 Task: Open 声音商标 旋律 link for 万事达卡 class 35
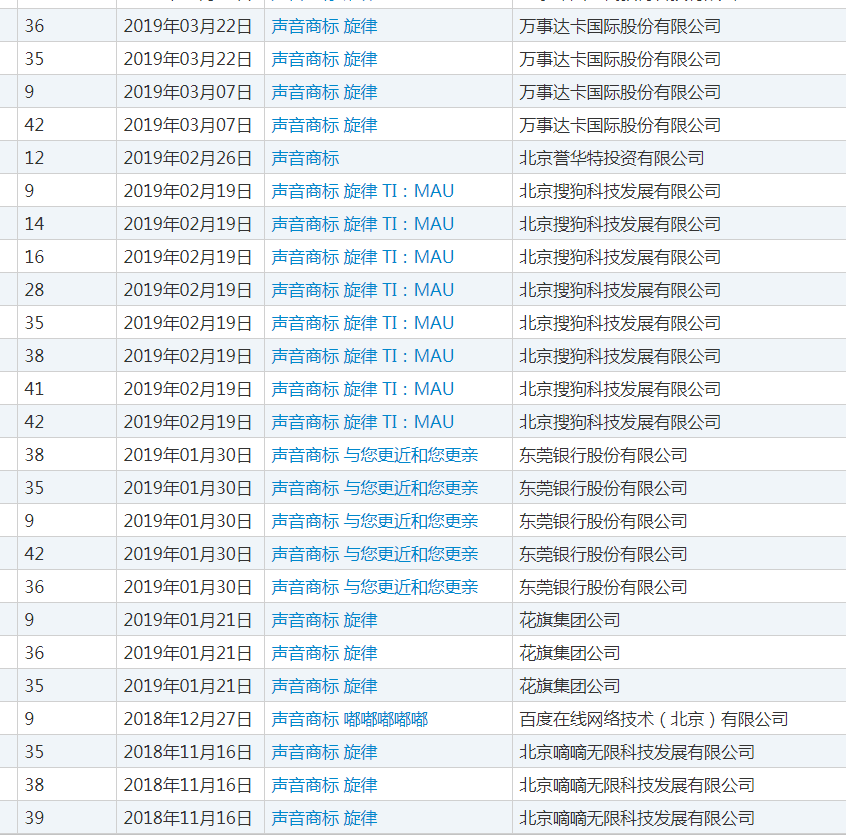(x=324, y=59)
